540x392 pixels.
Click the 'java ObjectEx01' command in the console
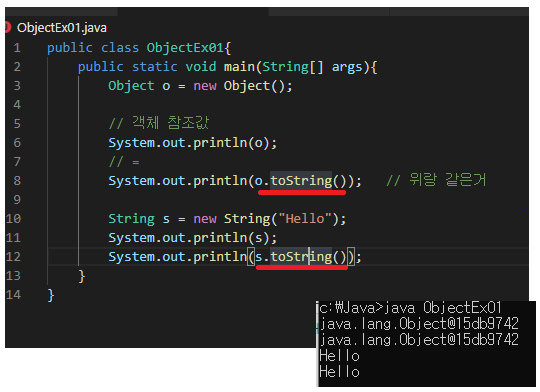click(x=442, y=308)
